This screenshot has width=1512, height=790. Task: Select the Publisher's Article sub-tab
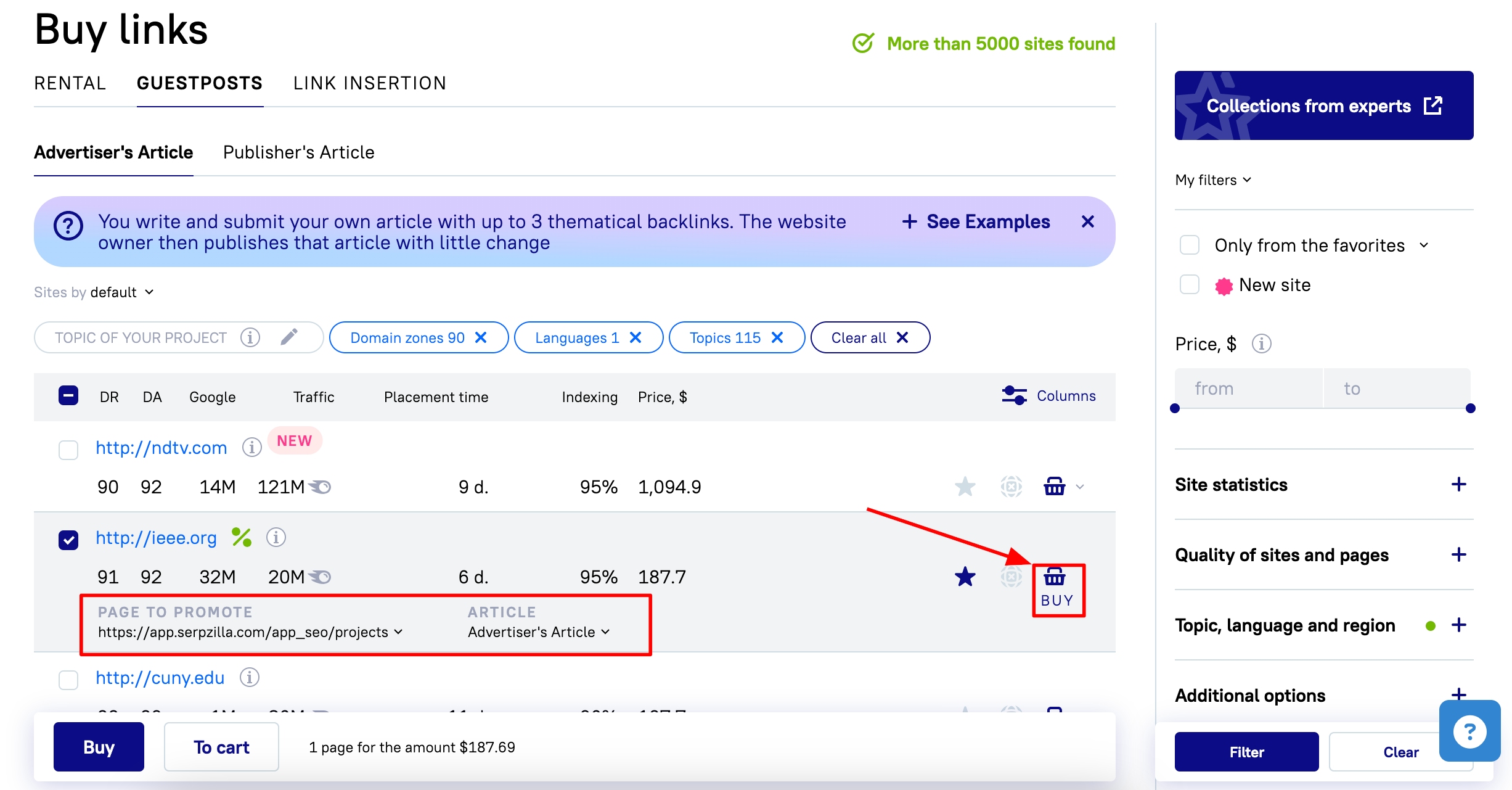click(x=299, y=152)
